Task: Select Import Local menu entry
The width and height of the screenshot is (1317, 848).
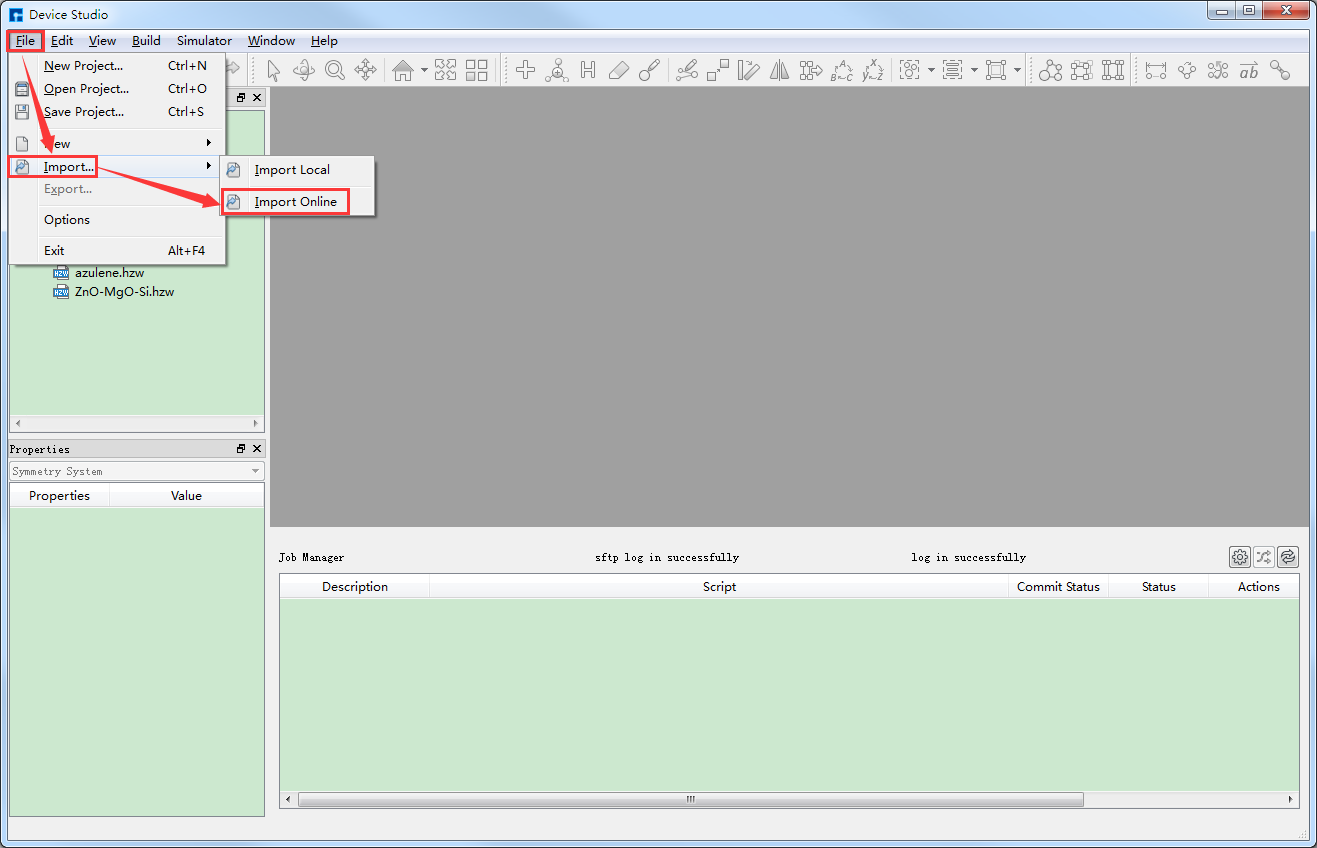Action: pos(292,170)
